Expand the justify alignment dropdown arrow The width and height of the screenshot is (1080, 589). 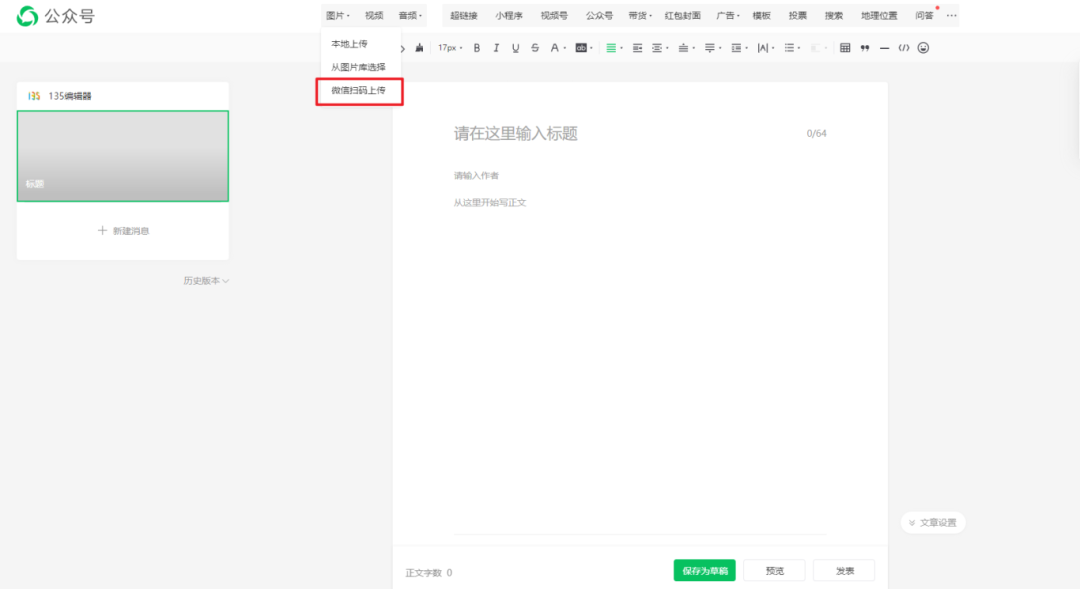(x=621, y=48)
